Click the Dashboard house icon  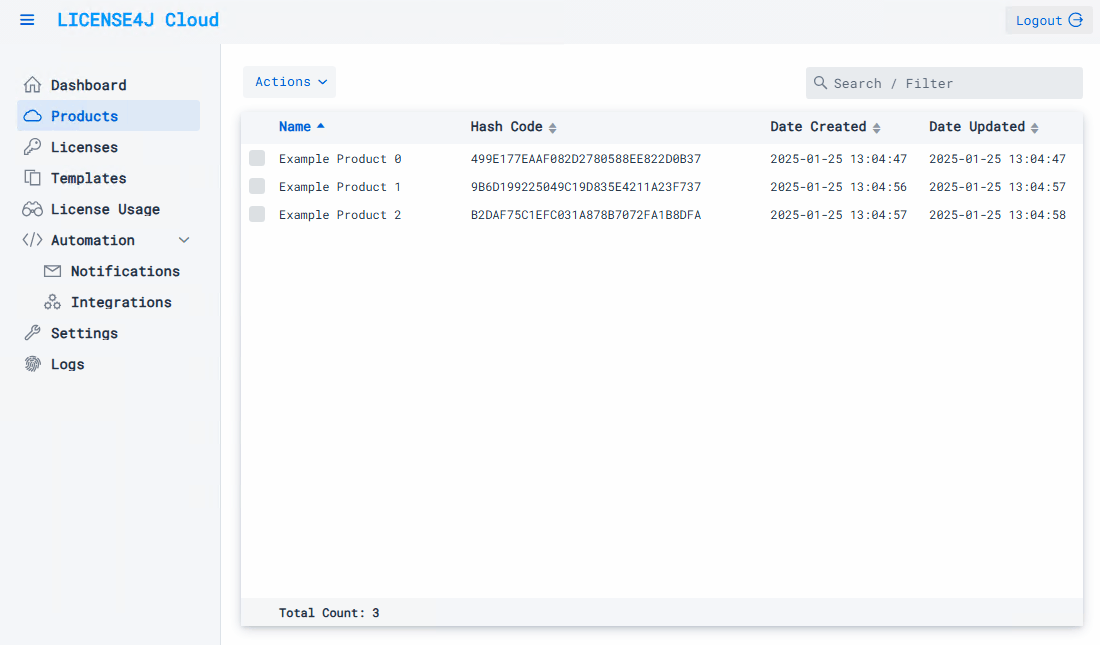32,85
